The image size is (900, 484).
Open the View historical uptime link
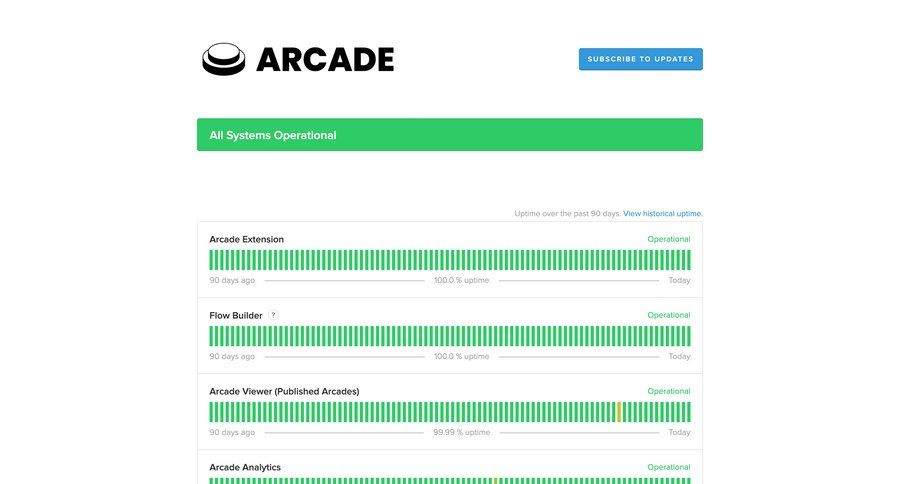click(662, 214)
